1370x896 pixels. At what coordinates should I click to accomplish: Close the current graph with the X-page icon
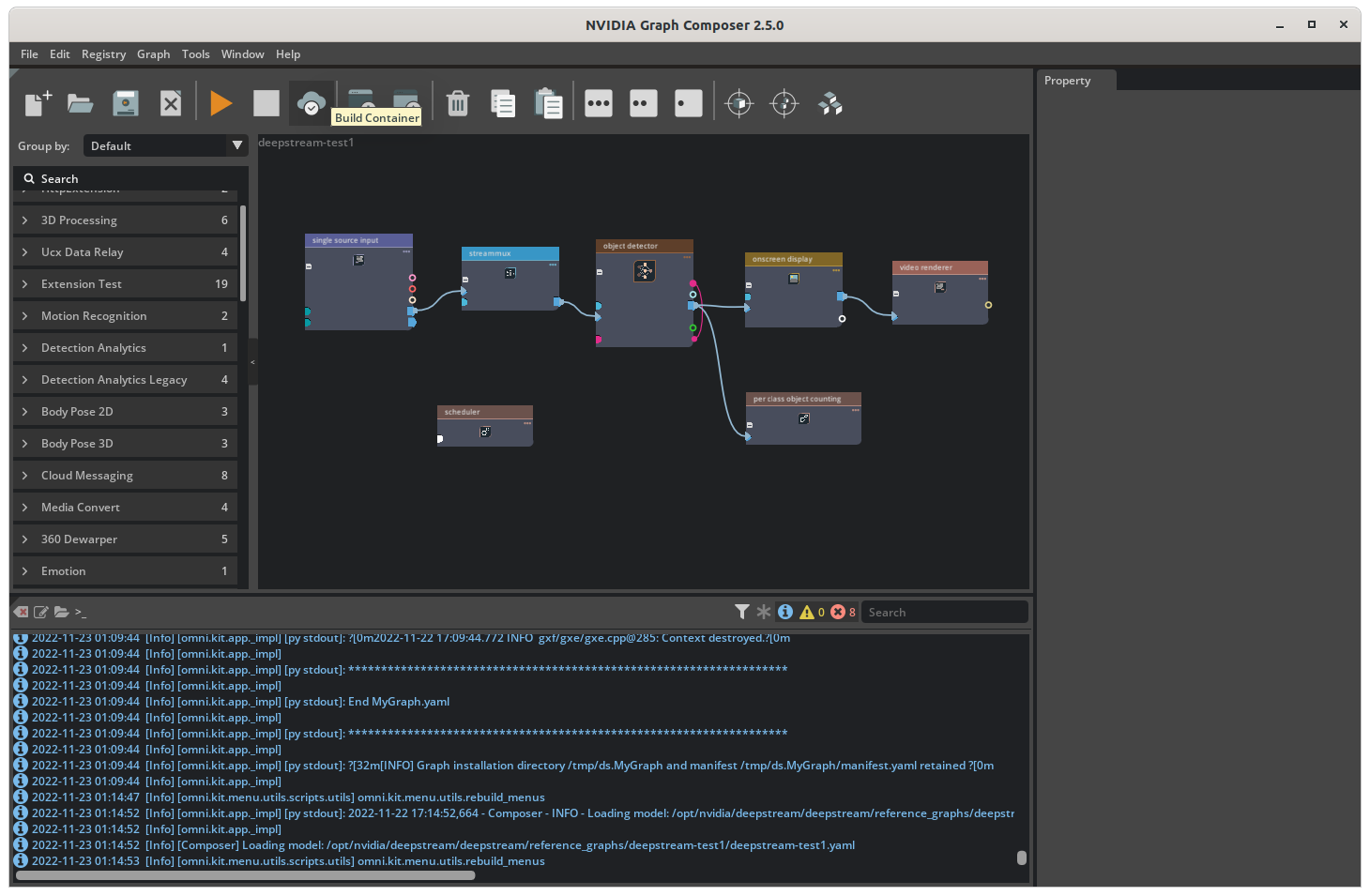tap(171, 103)
